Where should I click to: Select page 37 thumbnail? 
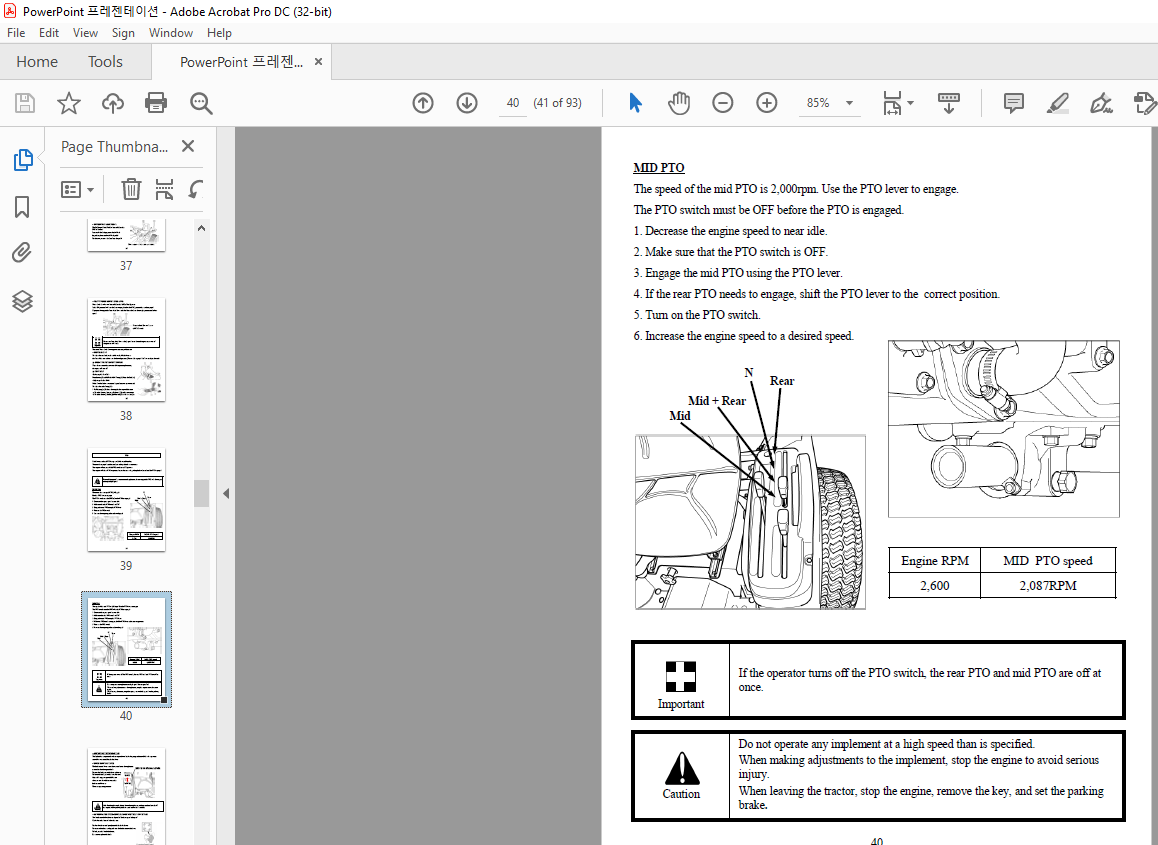[x=126, y=235]
